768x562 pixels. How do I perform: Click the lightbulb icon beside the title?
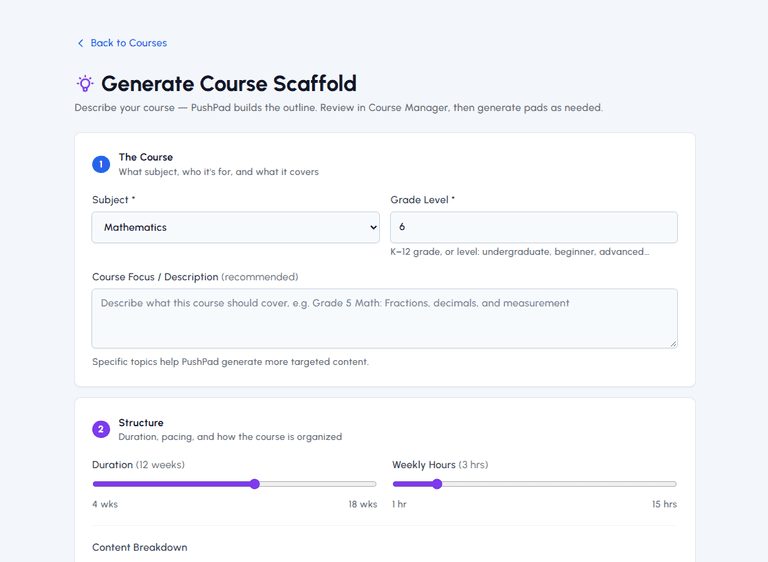(x=85, y=83)
